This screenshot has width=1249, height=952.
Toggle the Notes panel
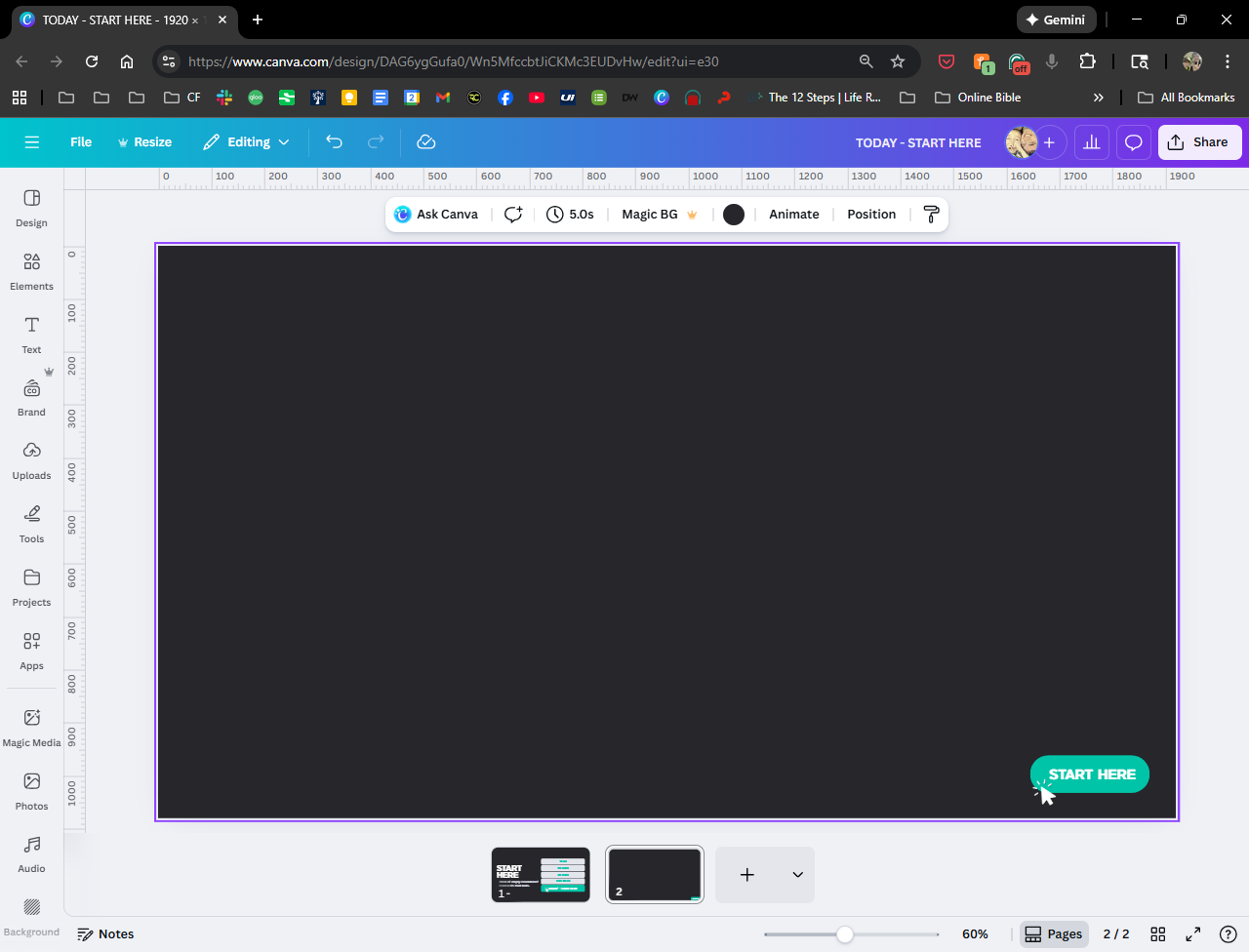(105, 934)
